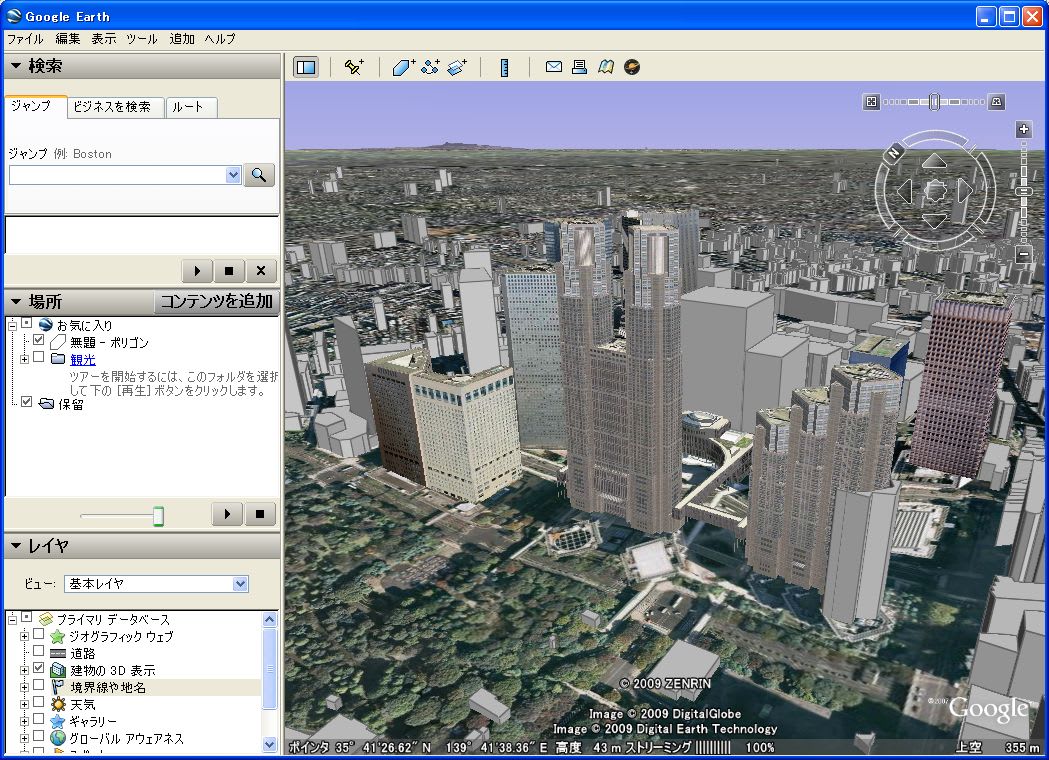
Task: Open the ruler measurement tool
Action: coord(504,67)
